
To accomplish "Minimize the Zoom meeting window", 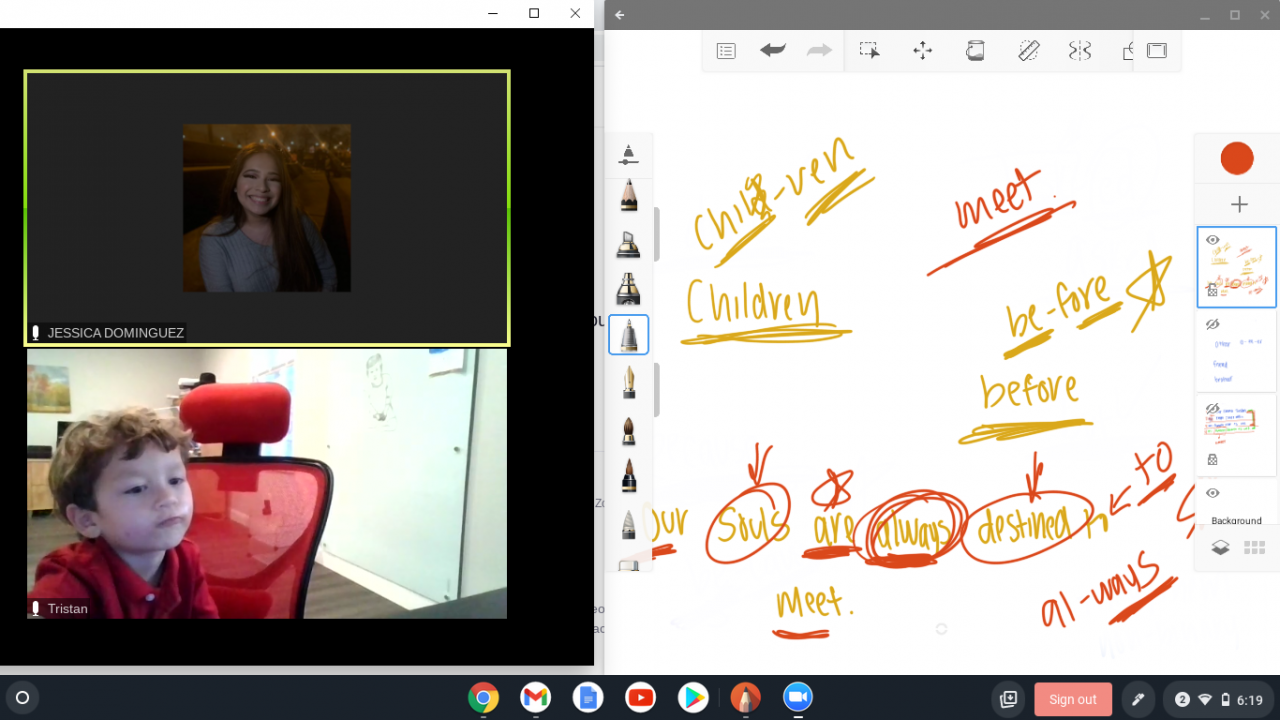I will pyautogui.click(x=493, y=13).
